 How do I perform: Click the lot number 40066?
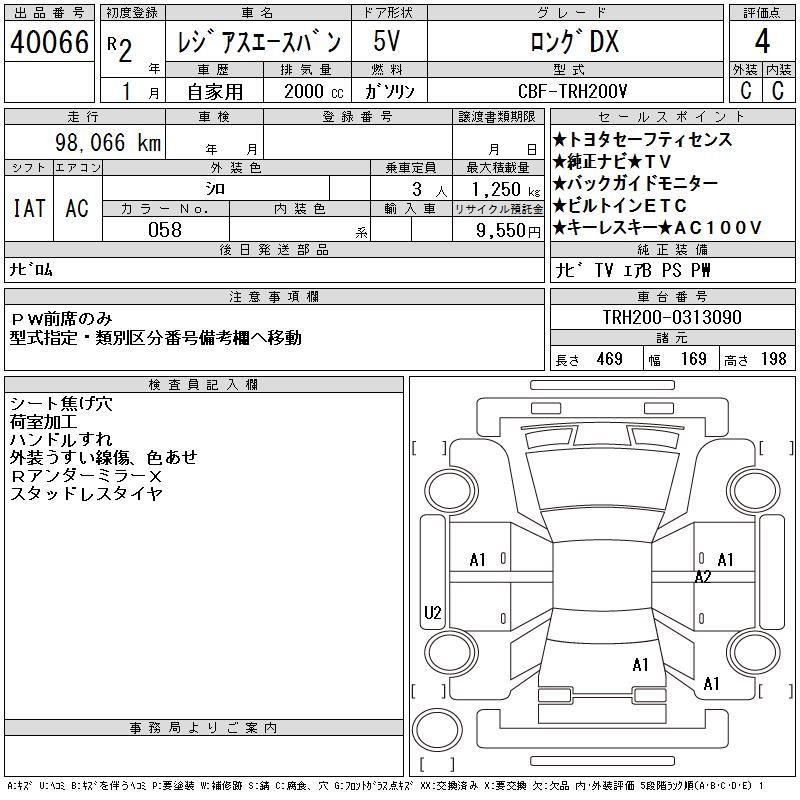[x=49, y=43]
